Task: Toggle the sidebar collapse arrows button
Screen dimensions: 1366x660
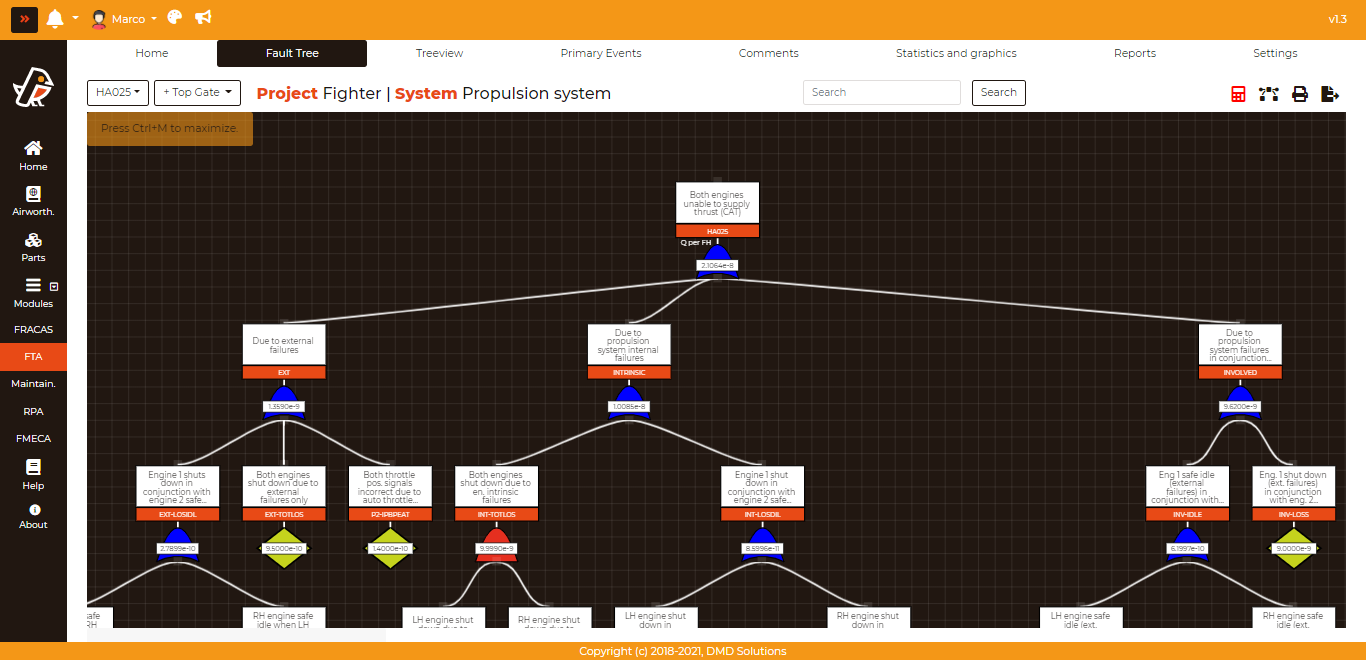Action: 24,19
